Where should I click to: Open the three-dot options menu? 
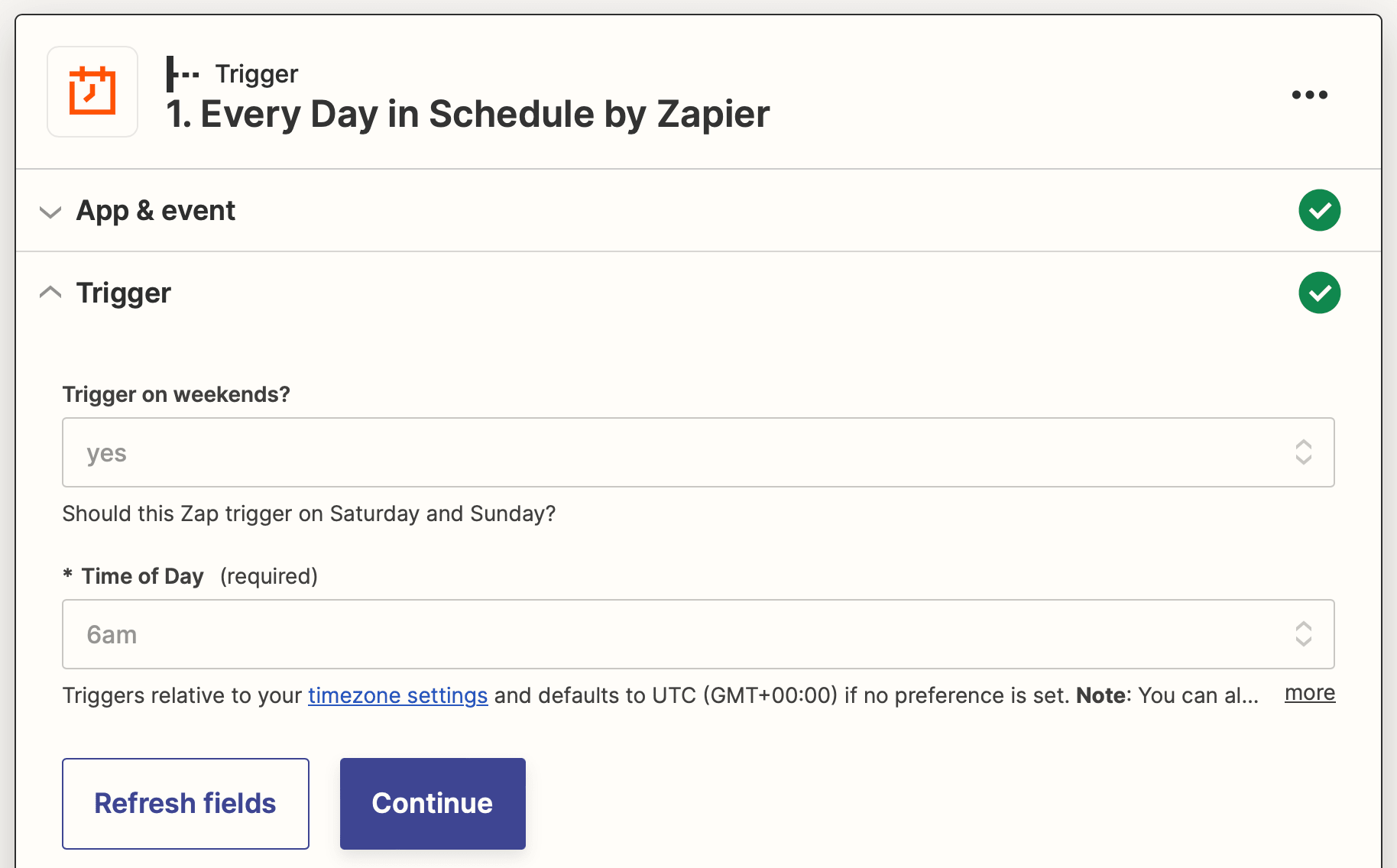(x=1310, y=94)
